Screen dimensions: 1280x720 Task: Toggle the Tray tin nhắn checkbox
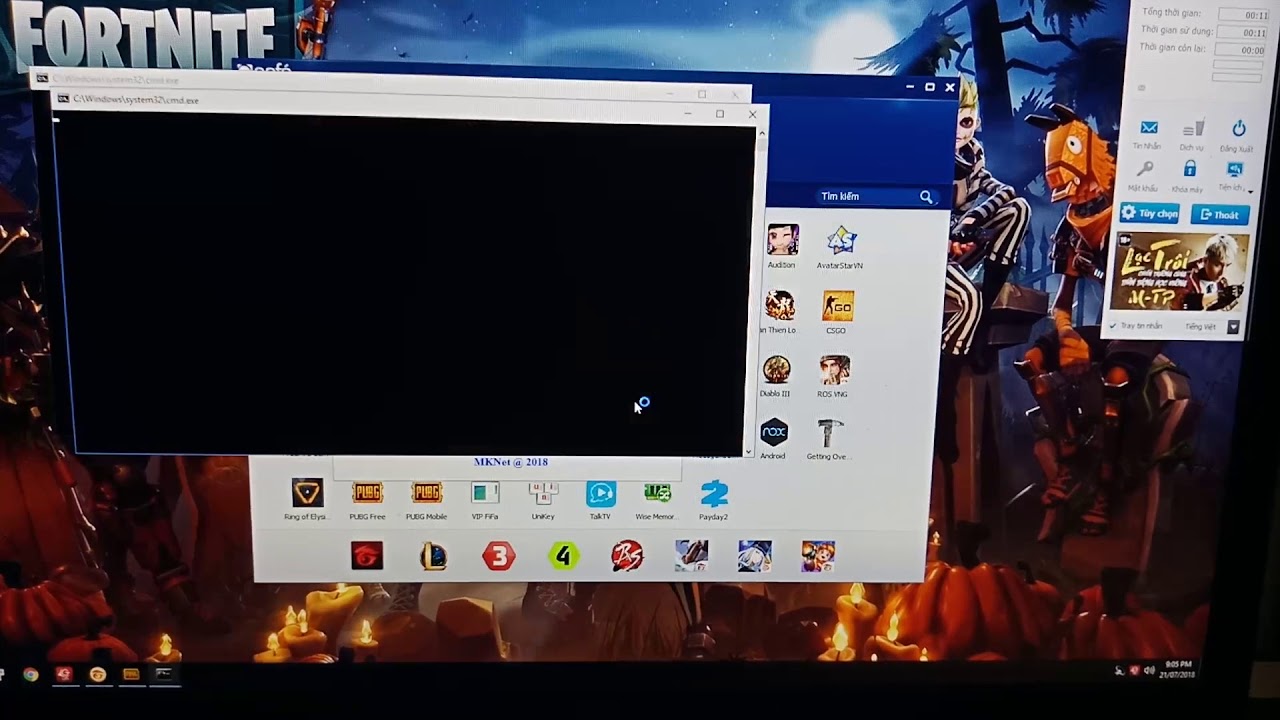(x=1113, y=326)
